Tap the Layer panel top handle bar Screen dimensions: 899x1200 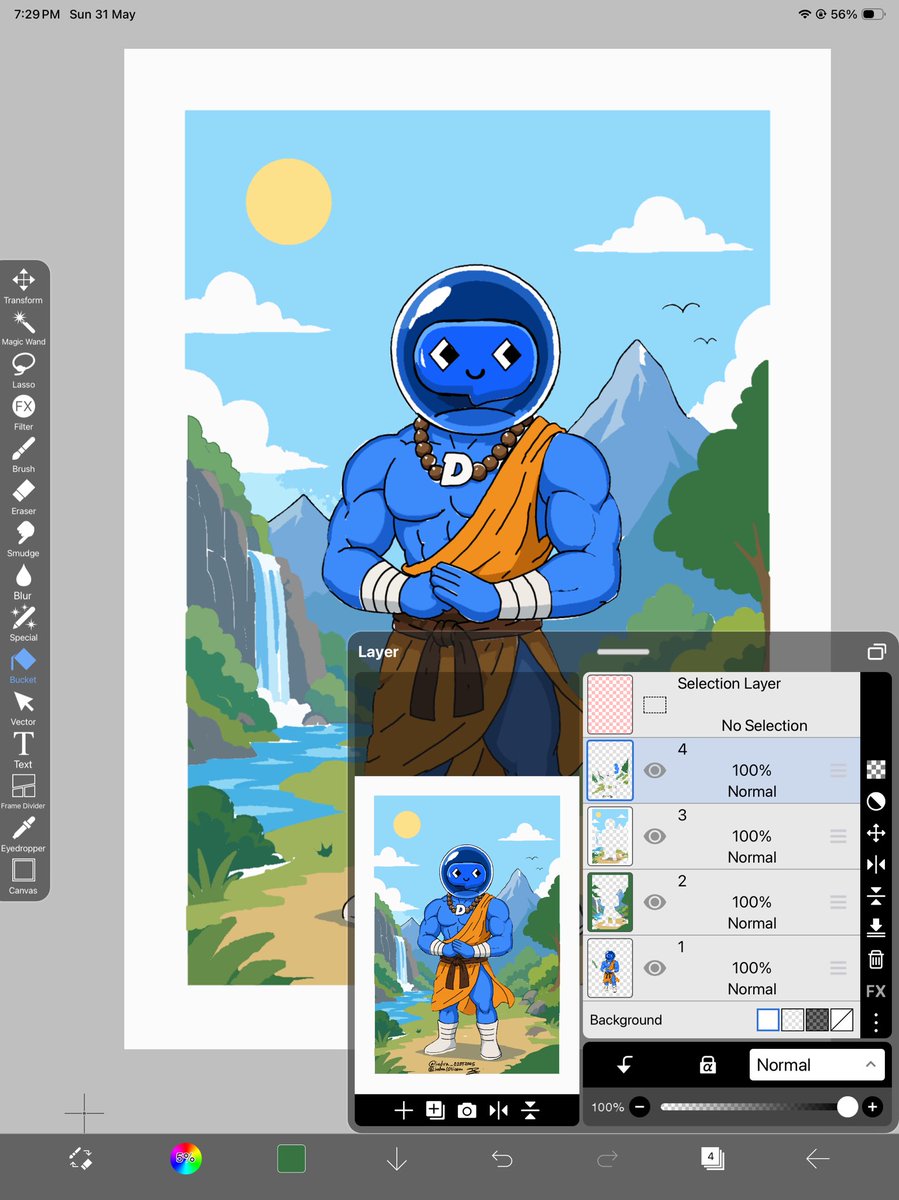coord(623,652)
